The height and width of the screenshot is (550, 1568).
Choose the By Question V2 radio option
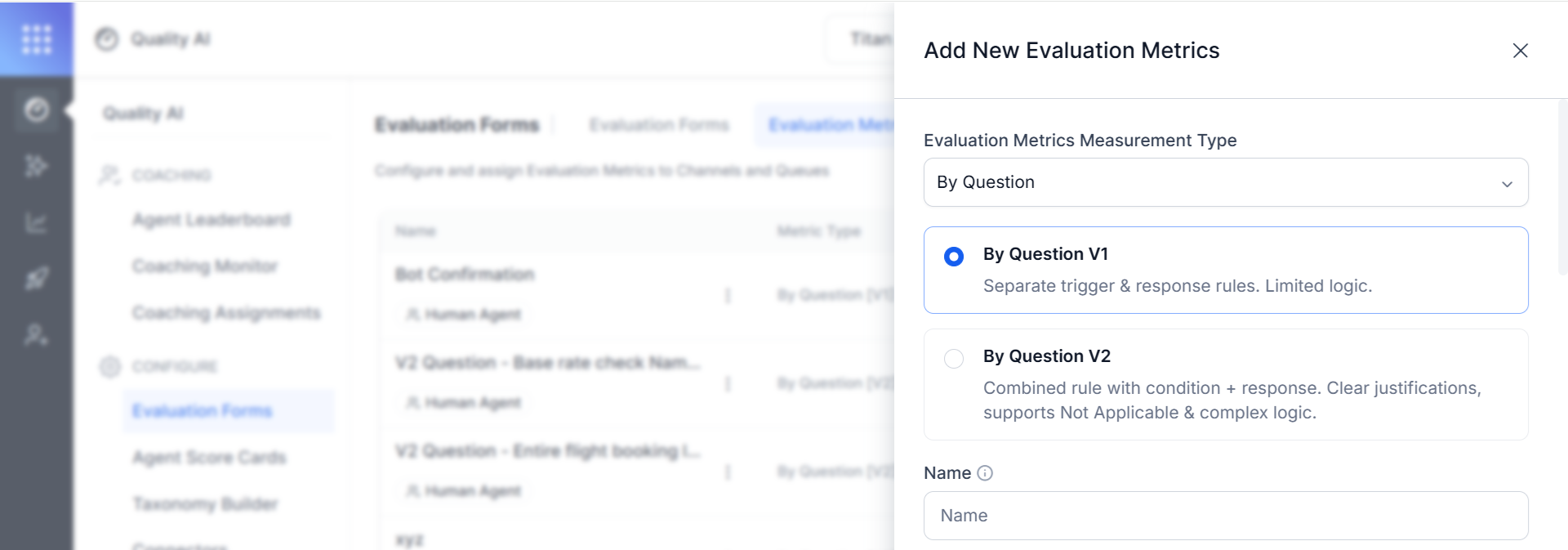(x=954, y=359)
